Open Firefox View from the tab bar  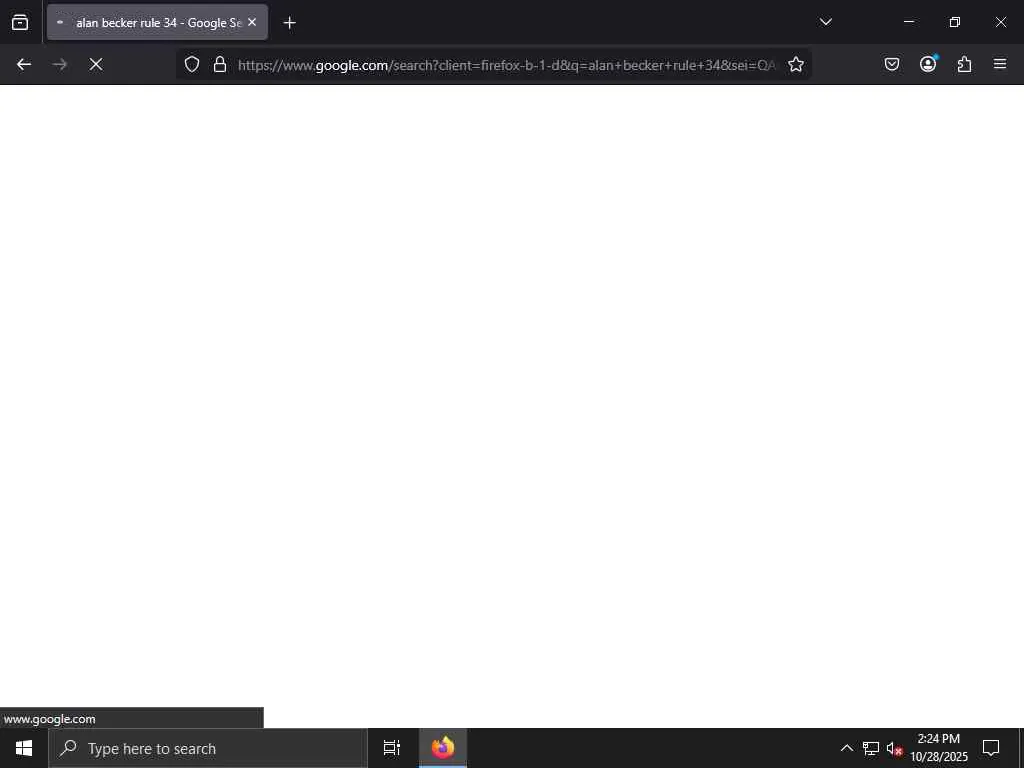(x=20, y=22)
